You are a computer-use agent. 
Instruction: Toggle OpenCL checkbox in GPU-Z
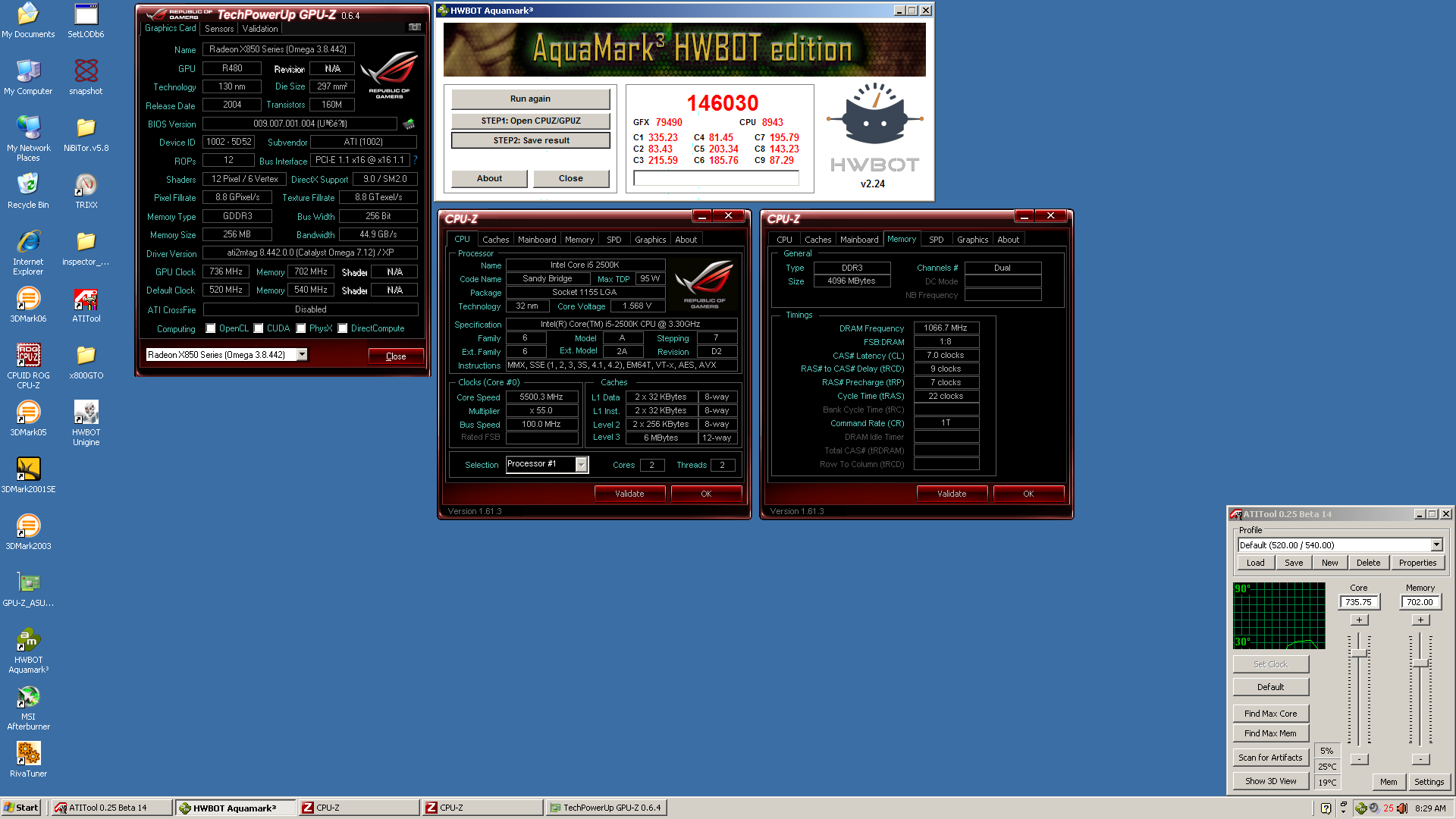[211, 328]
